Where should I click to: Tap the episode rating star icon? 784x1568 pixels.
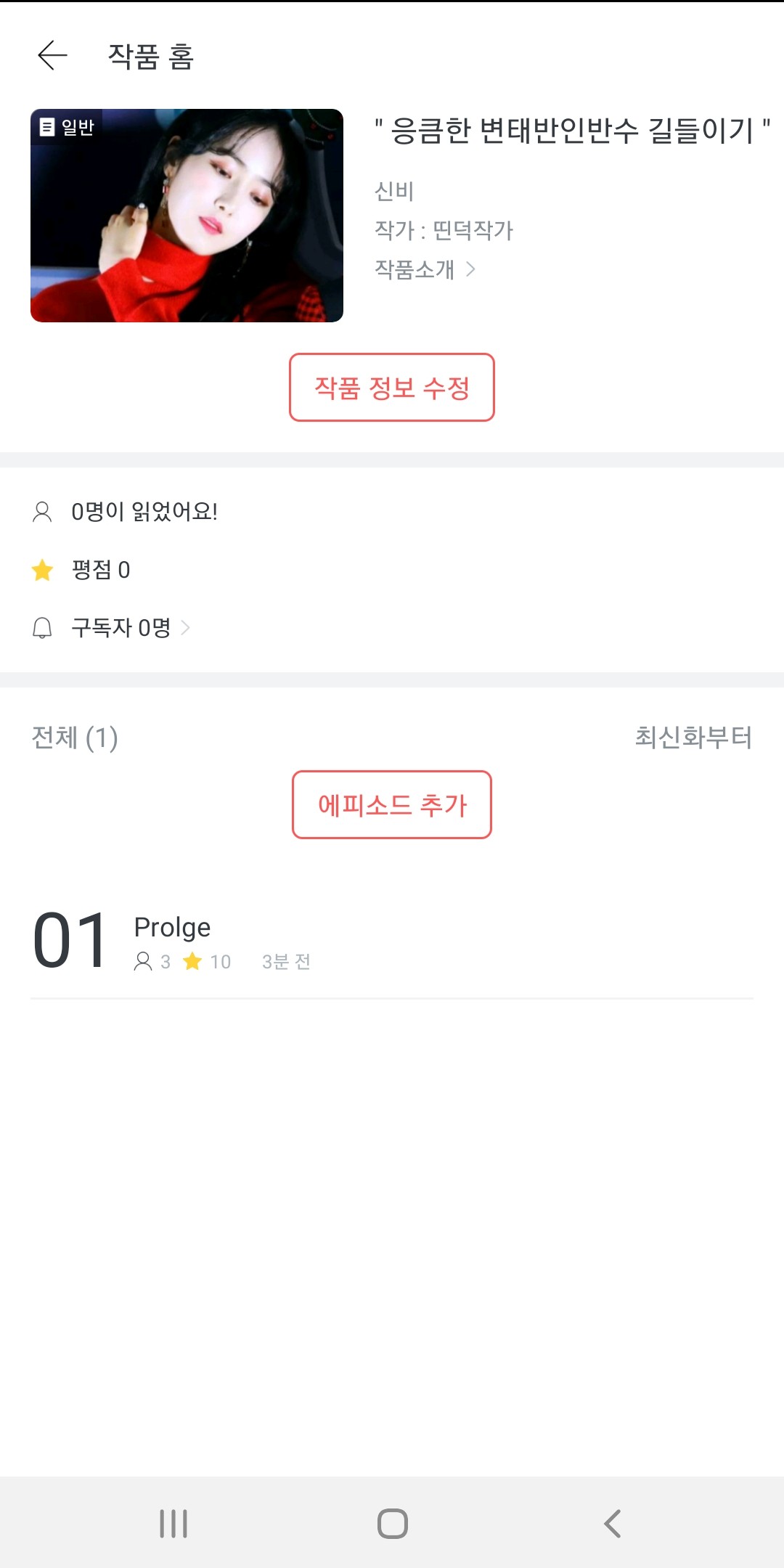click(192, 962)
